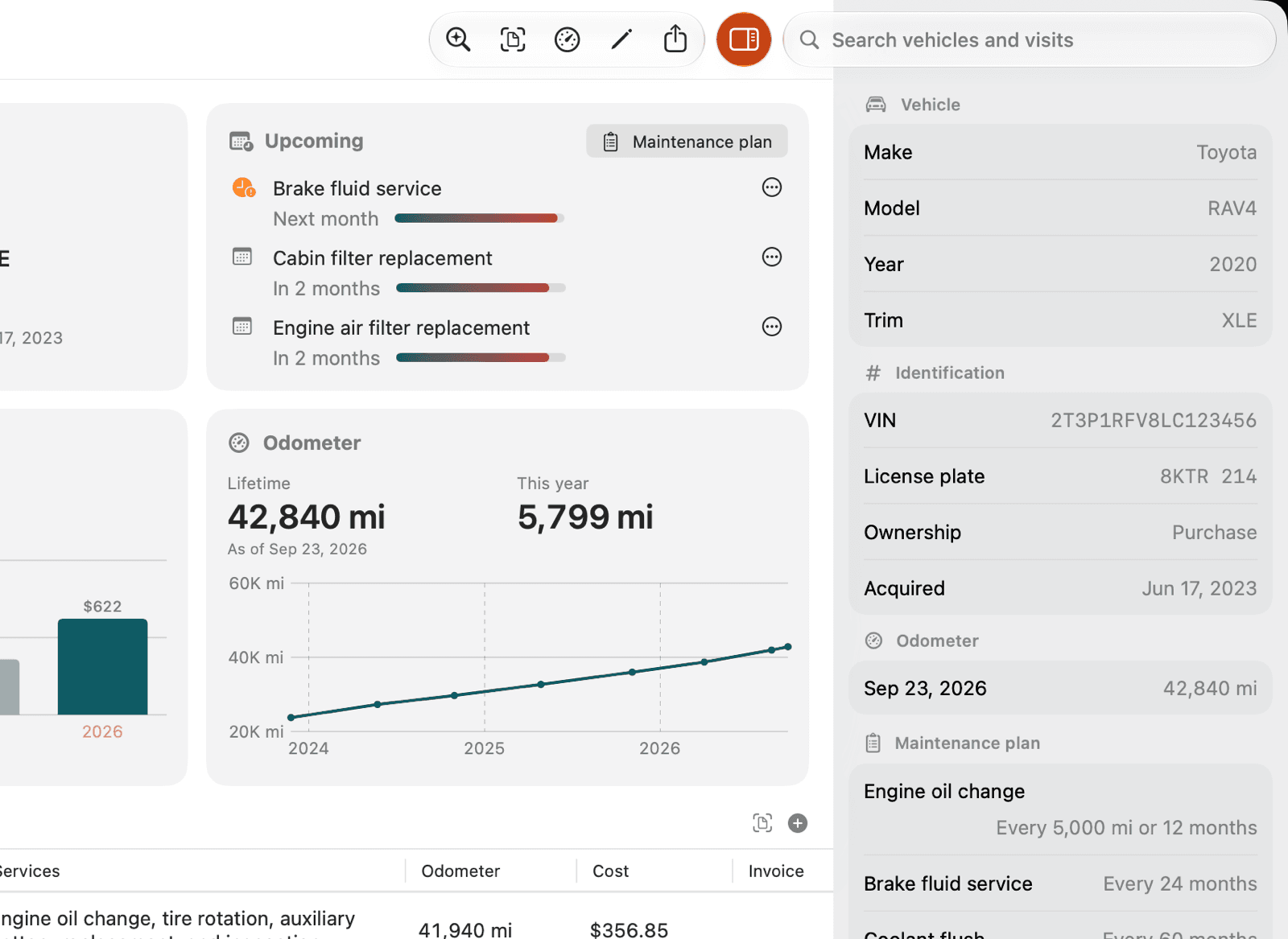This screenshot has width=1288, height=939.
Task: Open the Maintenance plan button
Action: coord(687,142)
